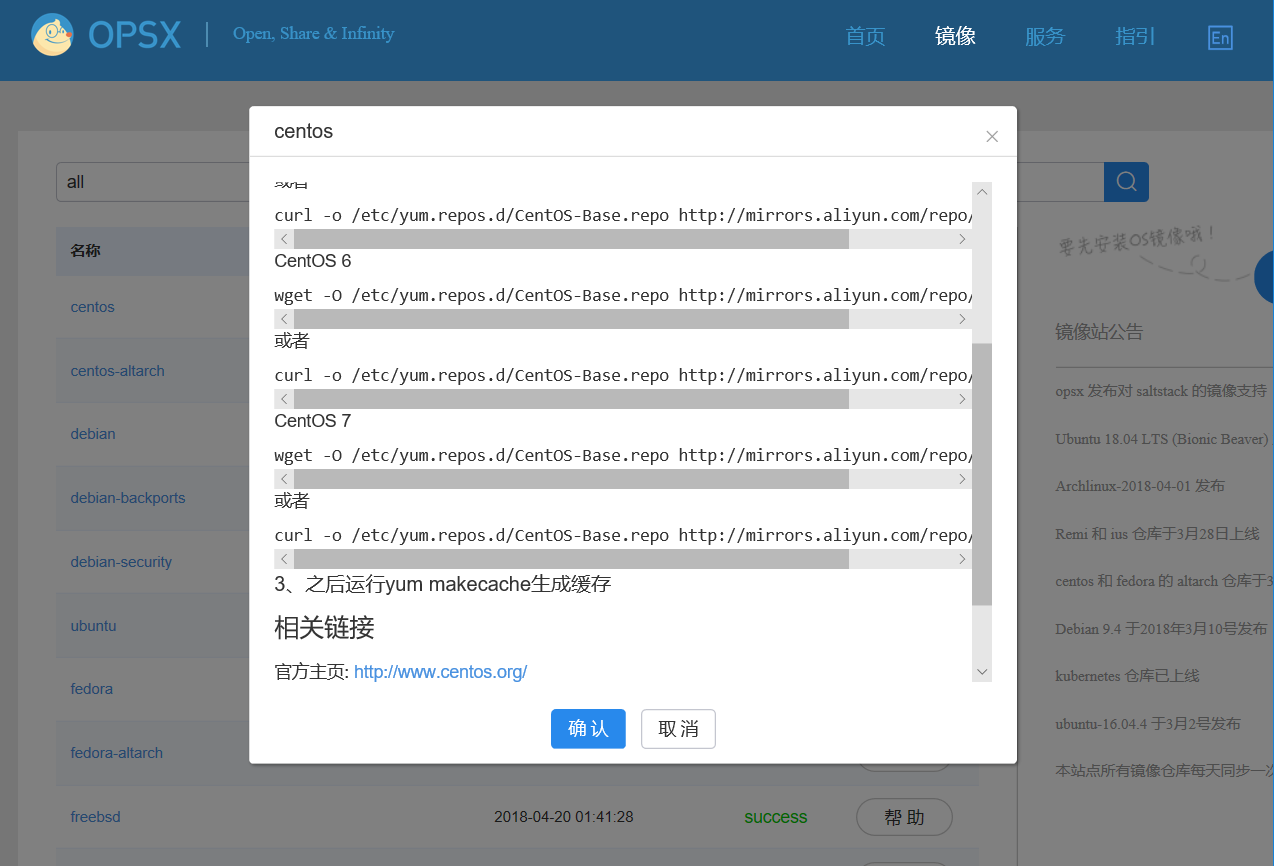Click left scroll arrow under CentOS 7 curl command
Viewport: 1274px width, 866px height.
click(x=284, y=559)
